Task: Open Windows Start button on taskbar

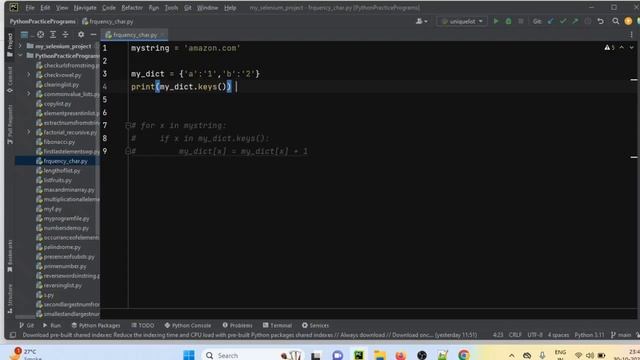Action: 189,355
